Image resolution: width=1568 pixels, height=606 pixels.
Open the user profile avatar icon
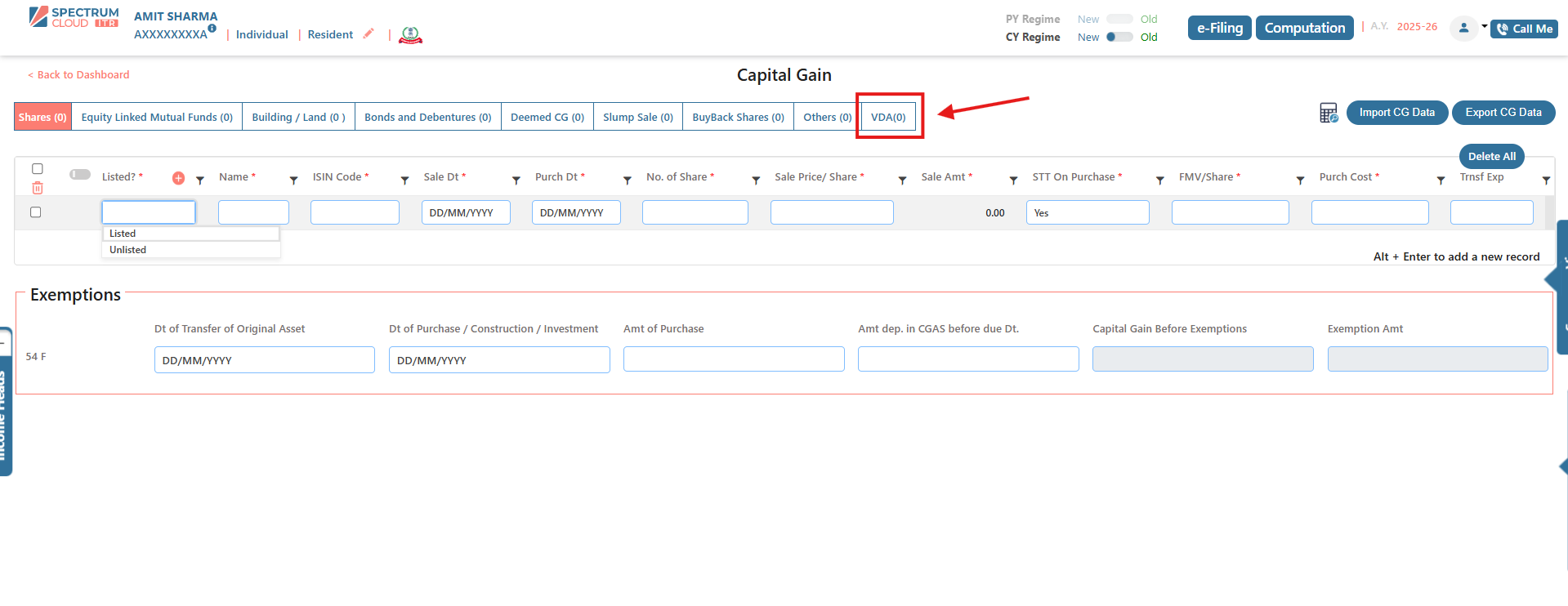(1463, 28)
